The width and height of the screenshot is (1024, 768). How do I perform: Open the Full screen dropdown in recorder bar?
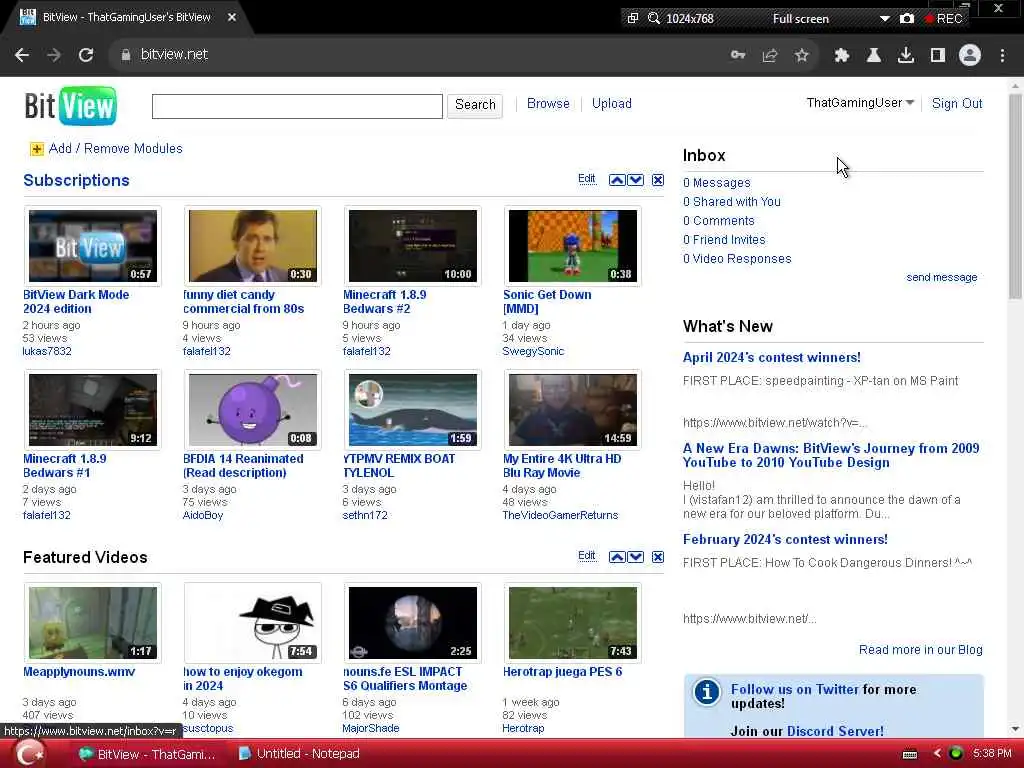(884, 19)
